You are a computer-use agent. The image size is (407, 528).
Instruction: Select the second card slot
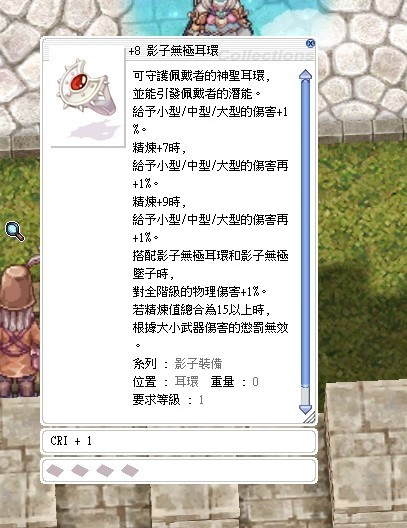[80, 470]
